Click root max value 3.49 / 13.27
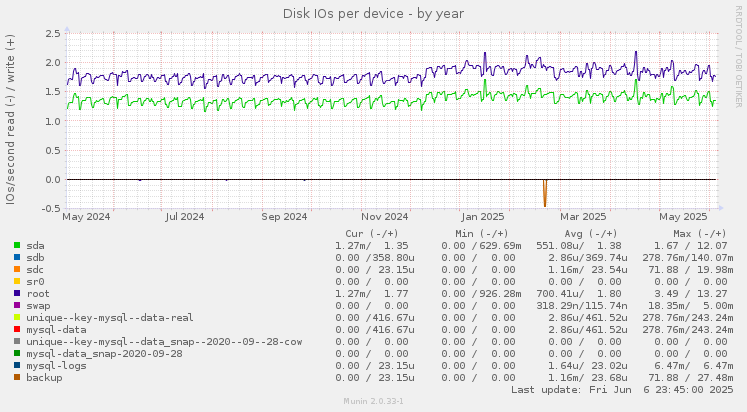Screen dimensions: 747x412 [690, 294]
